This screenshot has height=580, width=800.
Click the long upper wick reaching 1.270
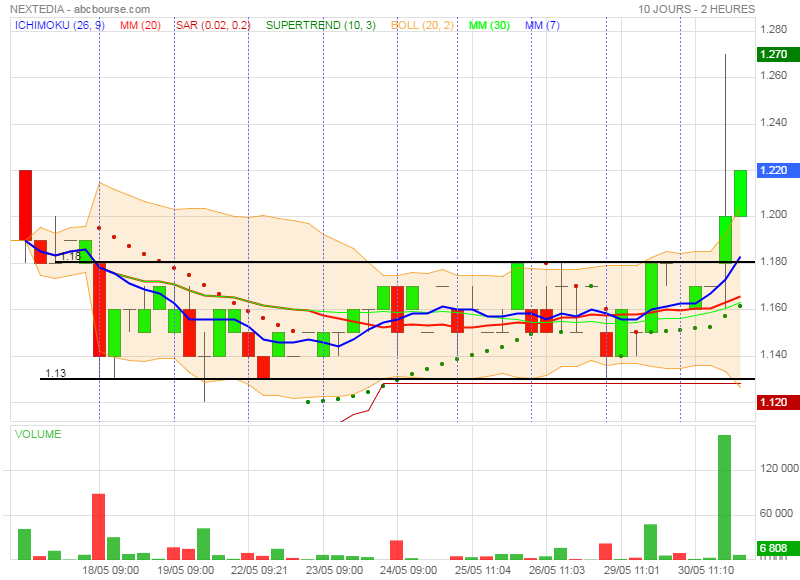pyautogui.click(x=726, y=135)
